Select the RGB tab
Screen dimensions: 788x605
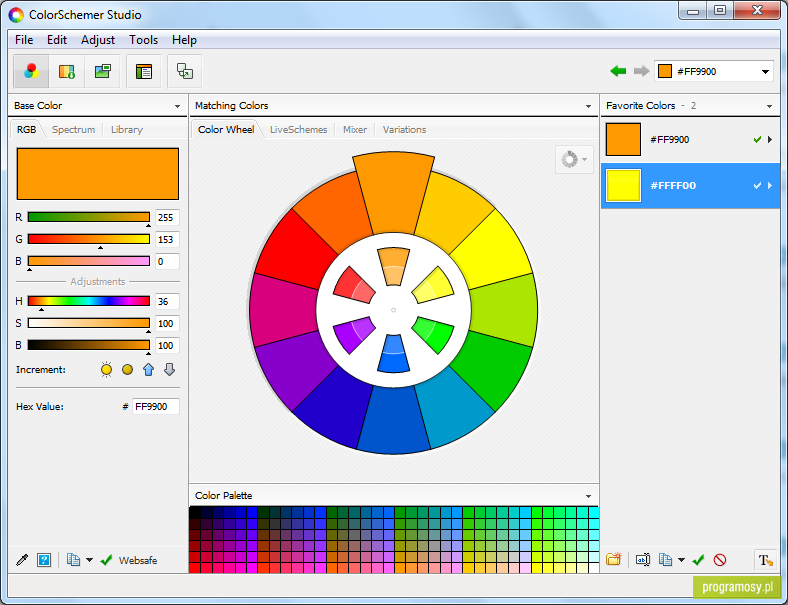click(x=26, y=130)
